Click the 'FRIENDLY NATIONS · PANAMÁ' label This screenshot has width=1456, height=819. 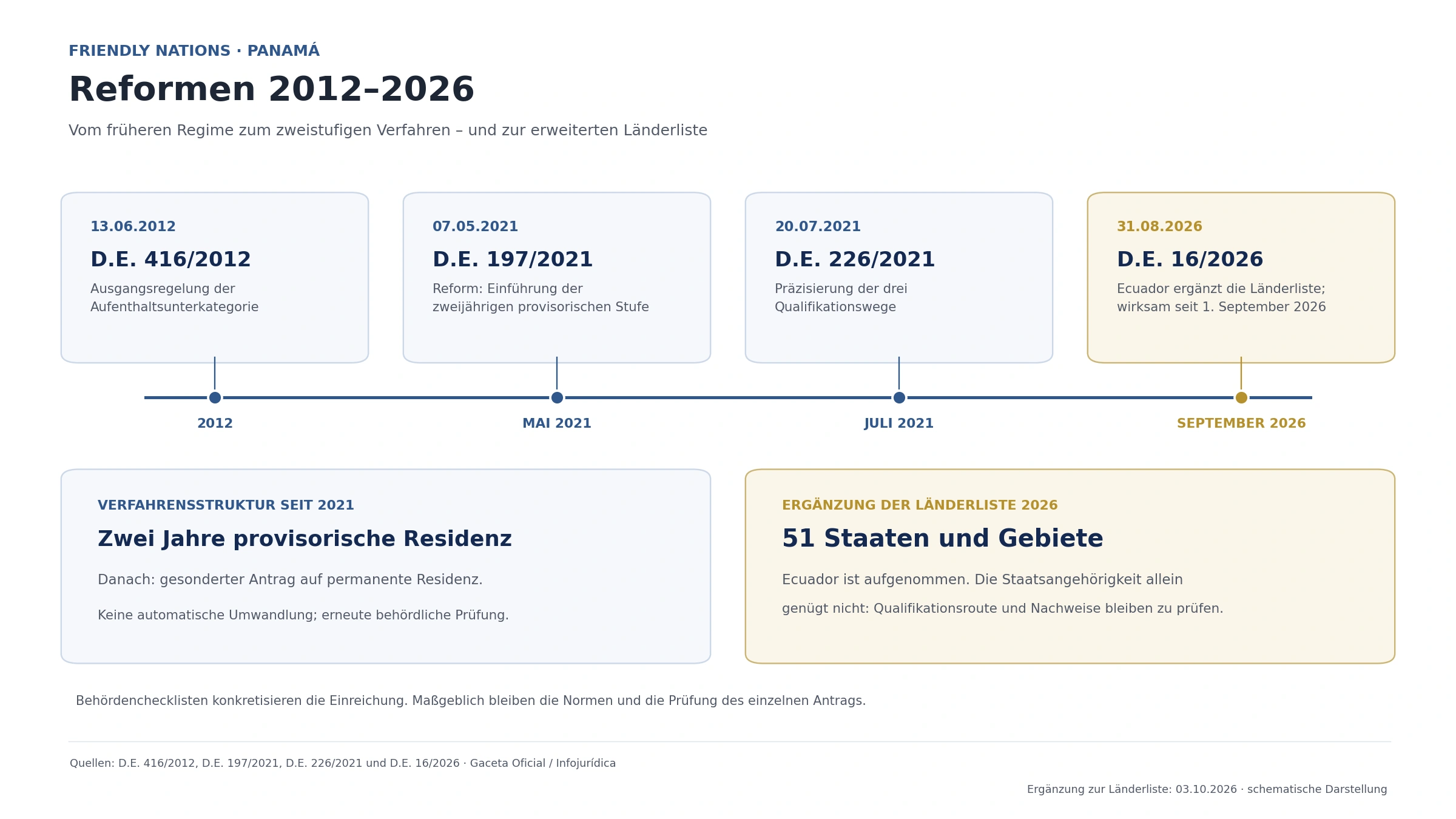point(194,50)
